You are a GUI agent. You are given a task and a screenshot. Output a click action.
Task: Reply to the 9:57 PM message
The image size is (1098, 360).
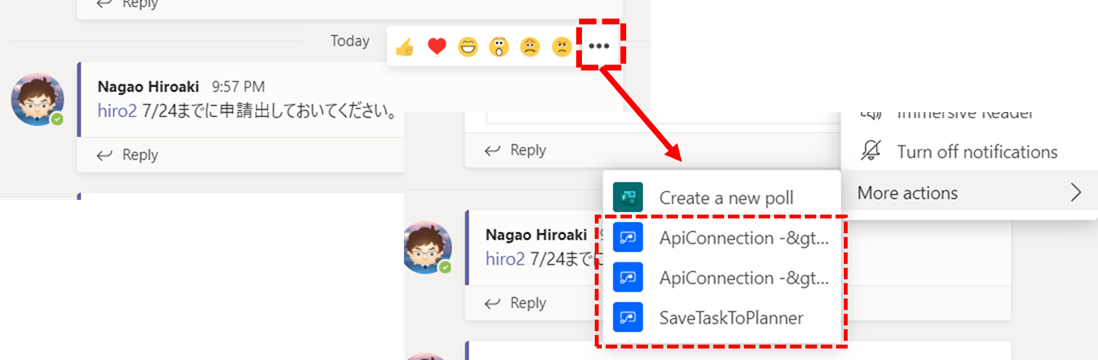coord(127,155)
